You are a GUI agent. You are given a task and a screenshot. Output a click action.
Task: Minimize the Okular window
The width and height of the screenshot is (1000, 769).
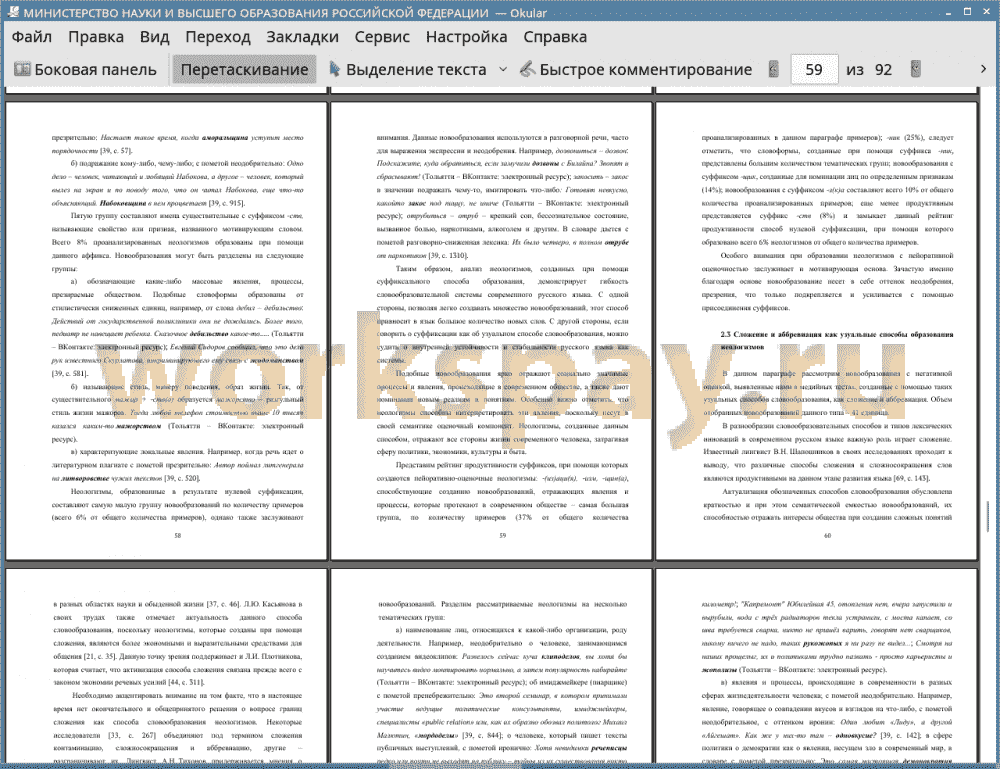click(x=949, y=12)
